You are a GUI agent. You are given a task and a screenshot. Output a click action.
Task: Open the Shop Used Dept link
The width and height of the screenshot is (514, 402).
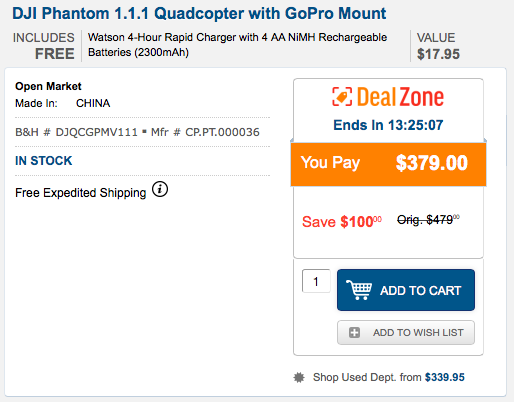[x=367, y=377]
